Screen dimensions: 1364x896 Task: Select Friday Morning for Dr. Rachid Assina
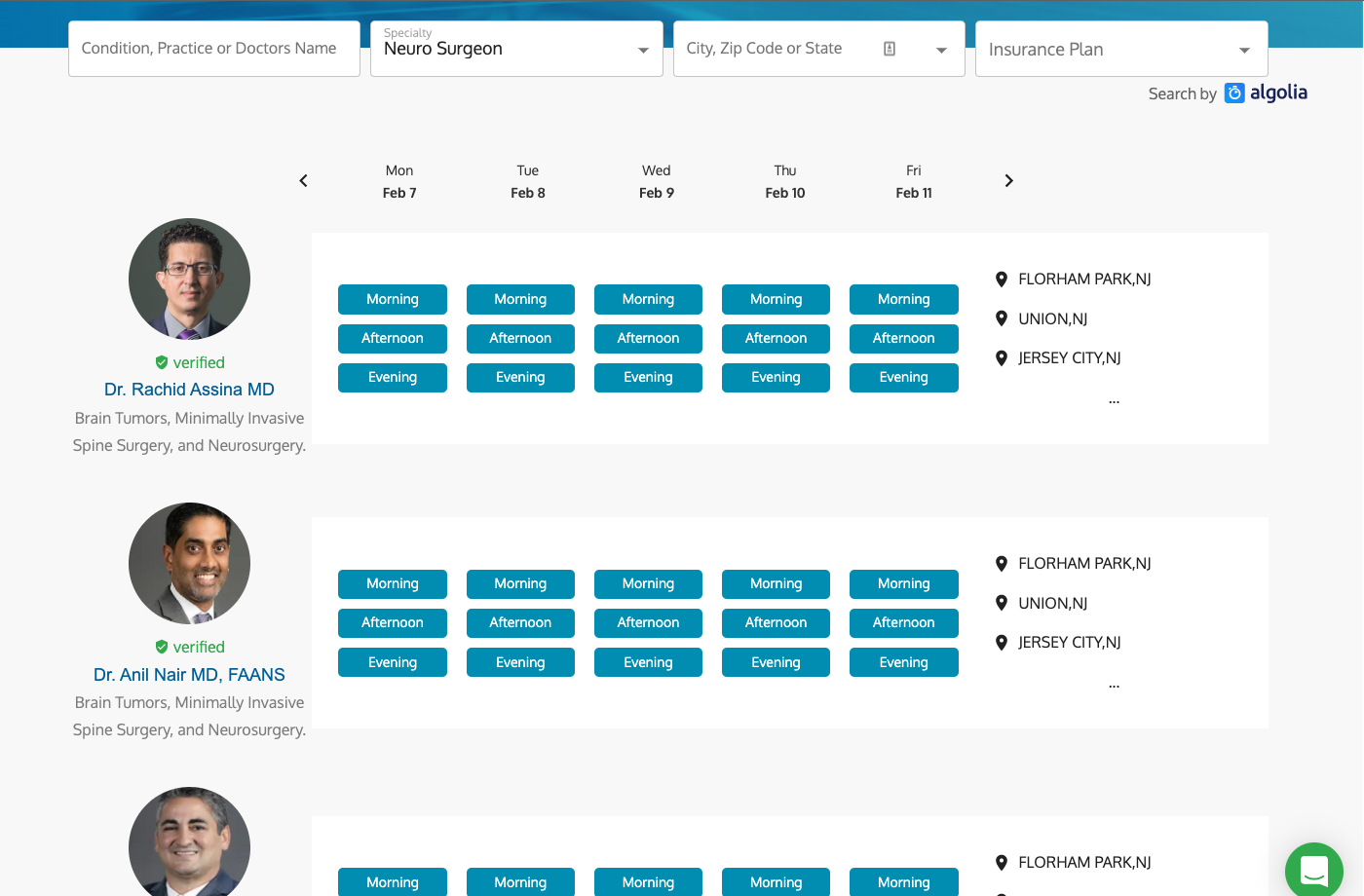click(904, 299)
